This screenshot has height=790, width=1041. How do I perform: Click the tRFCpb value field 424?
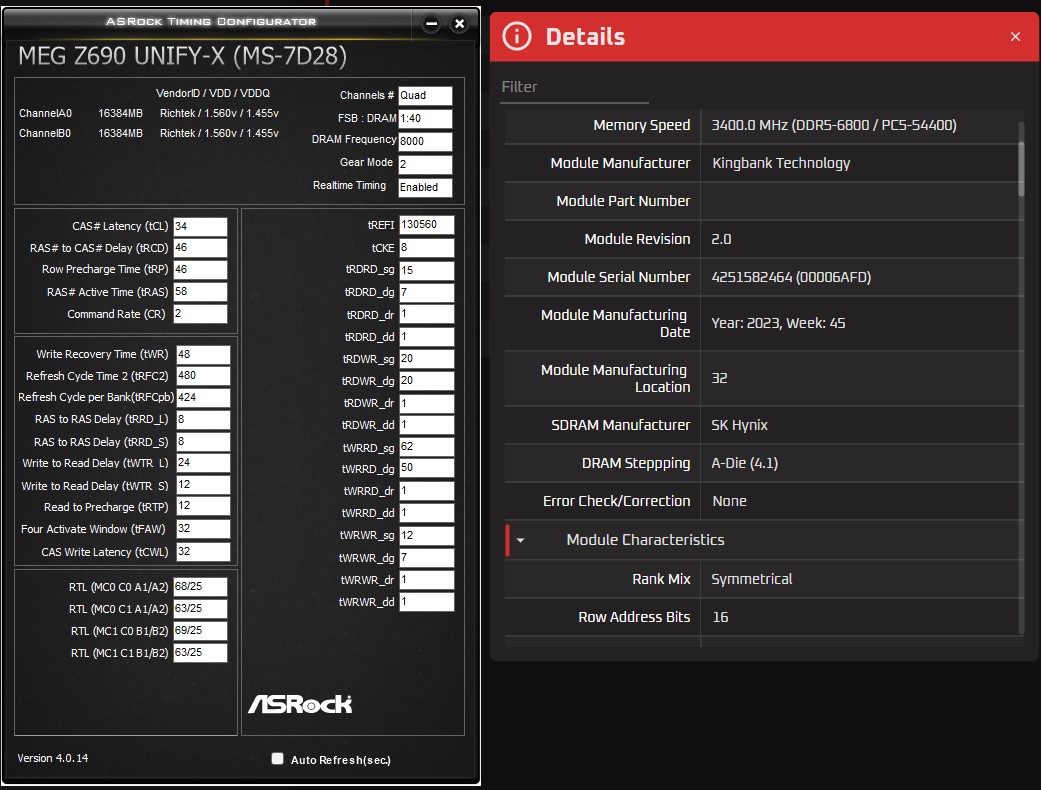203,398
